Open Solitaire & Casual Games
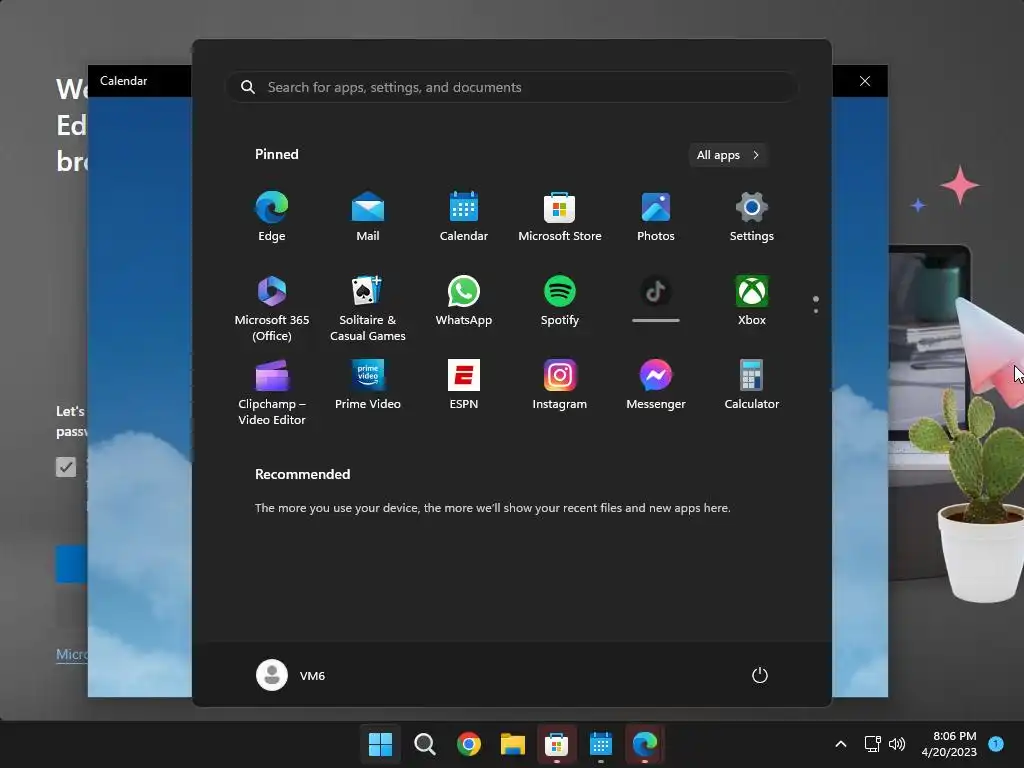The height and width of the screenshot is (768, 1024). coord(368,308)
